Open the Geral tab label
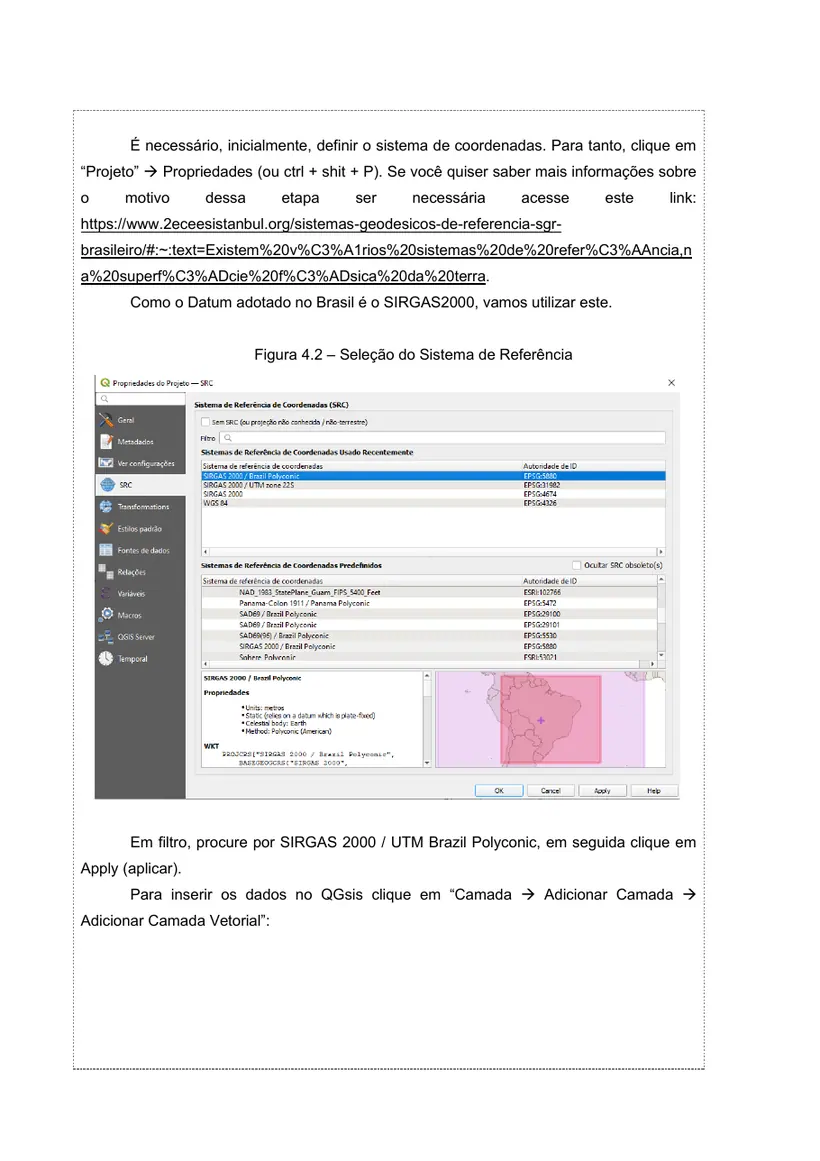 [126, 420]
